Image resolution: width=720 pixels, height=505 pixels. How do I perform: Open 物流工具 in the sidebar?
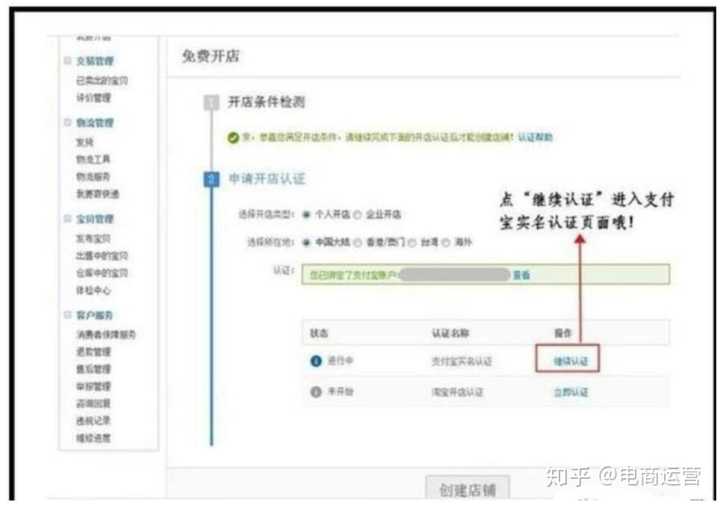pos(93,159)
